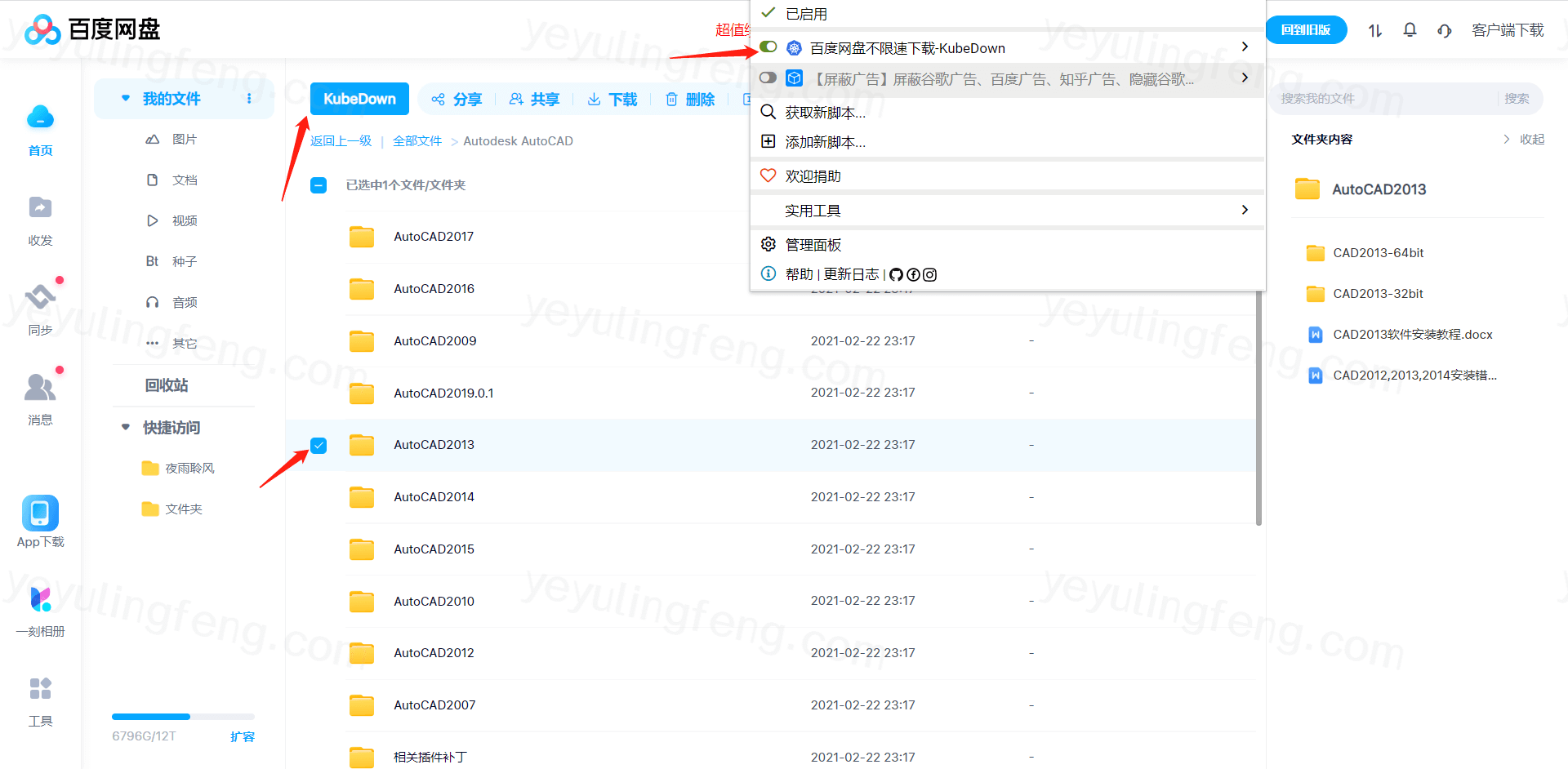Disable the KubeDown script toggle
Viewport: 1568px width, 769px height.
click(x=768, y=47)
